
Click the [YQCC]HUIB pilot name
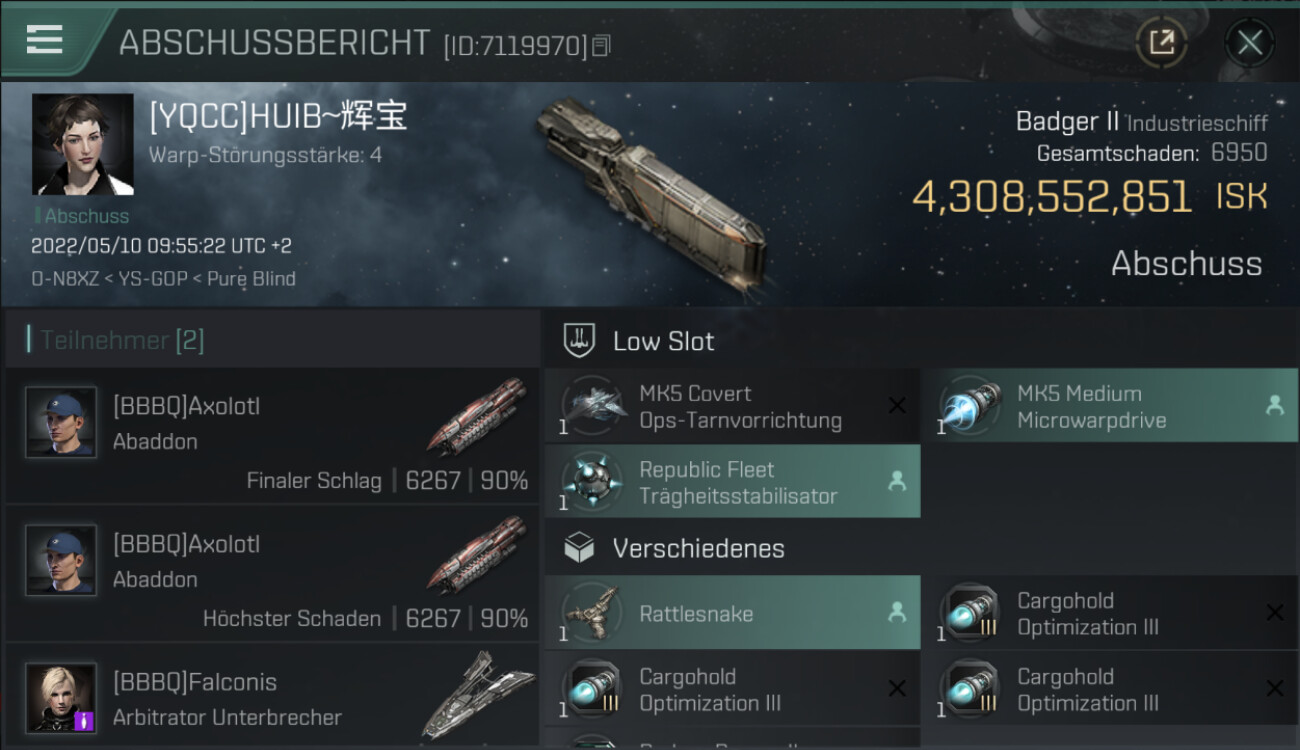point(278,117)
